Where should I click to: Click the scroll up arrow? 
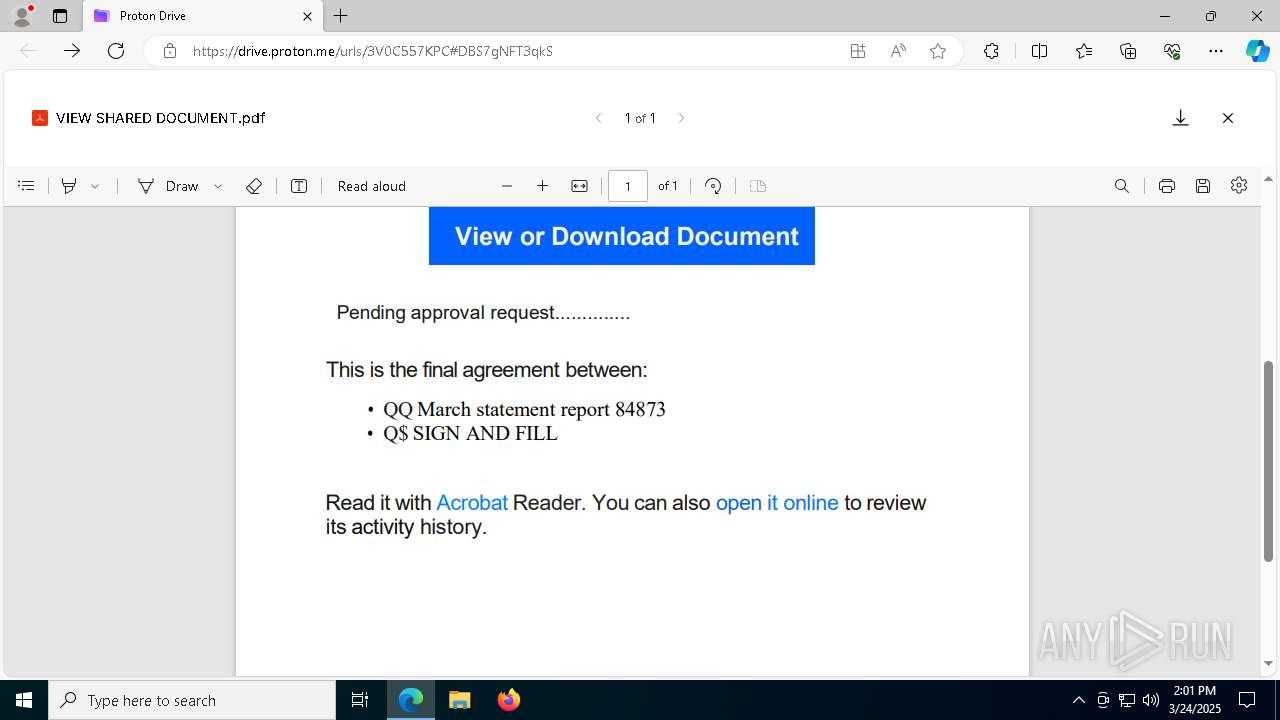[x=1269, y=180]
